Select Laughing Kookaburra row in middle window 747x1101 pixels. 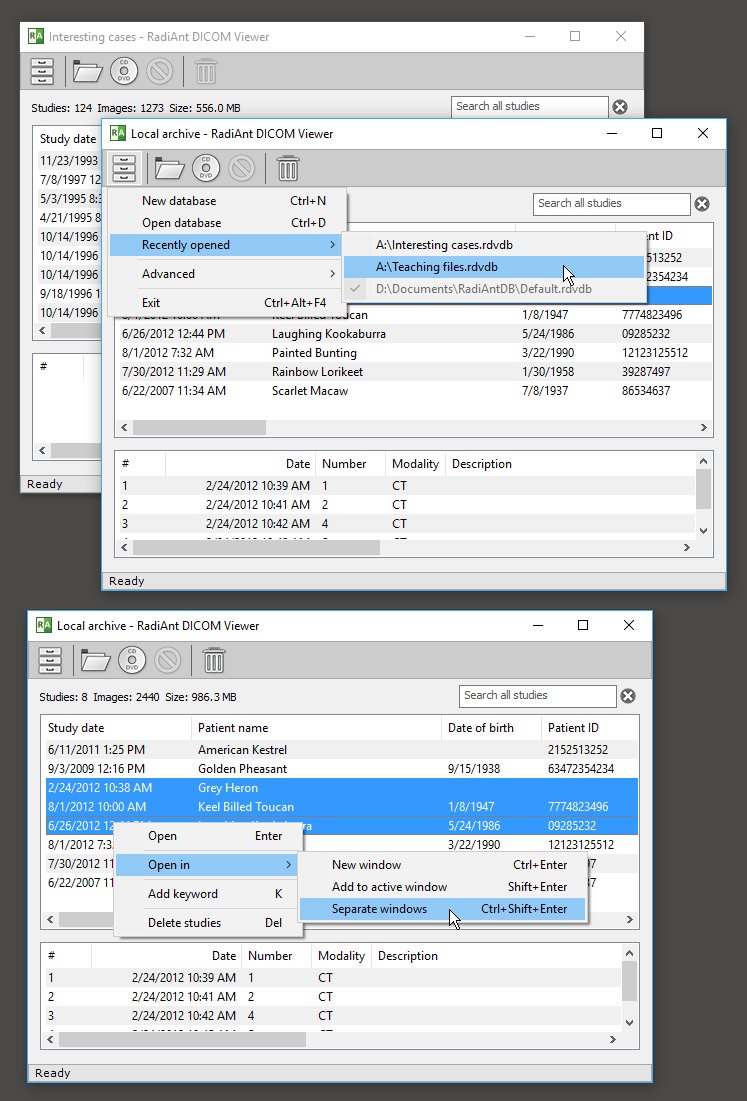point(416,334)
